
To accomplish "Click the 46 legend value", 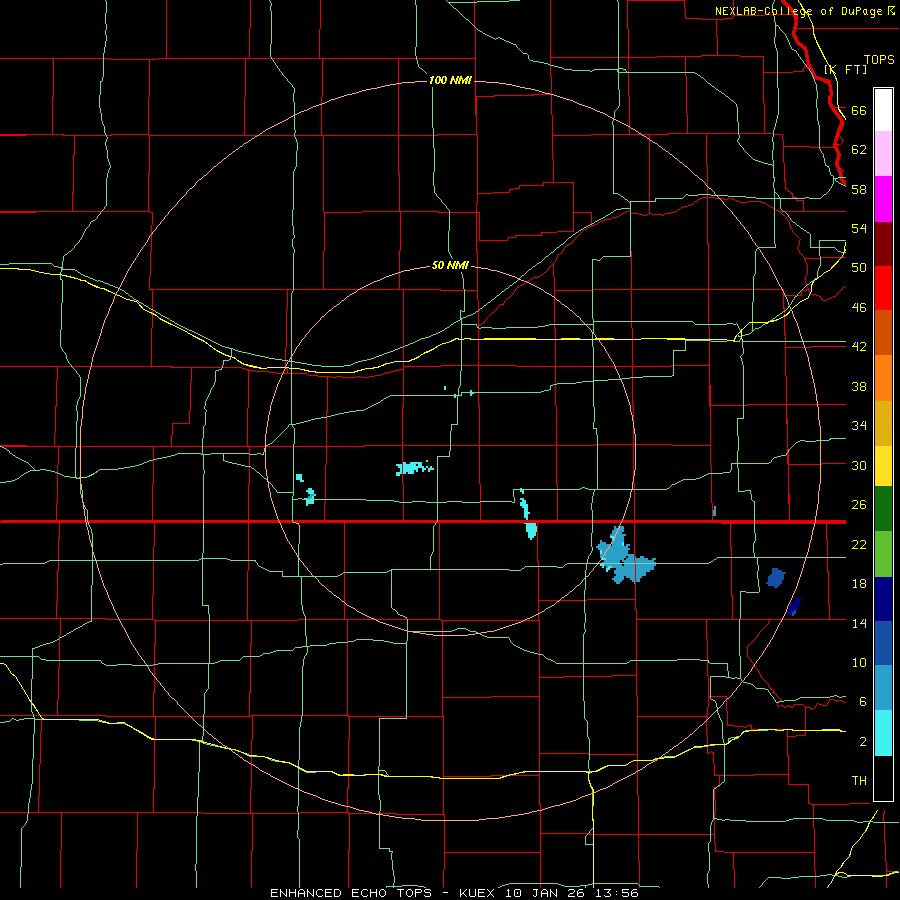I will point(859,308).
